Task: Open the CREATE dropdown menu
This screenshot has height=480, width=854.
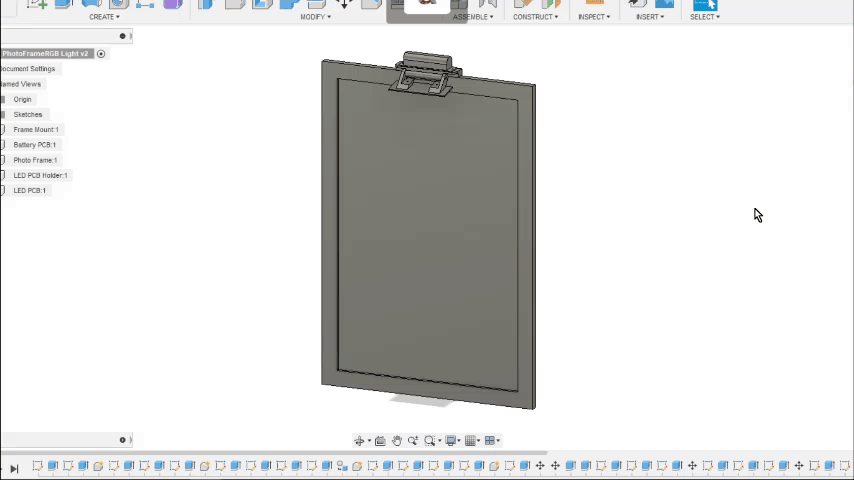Action: [104, 17]
